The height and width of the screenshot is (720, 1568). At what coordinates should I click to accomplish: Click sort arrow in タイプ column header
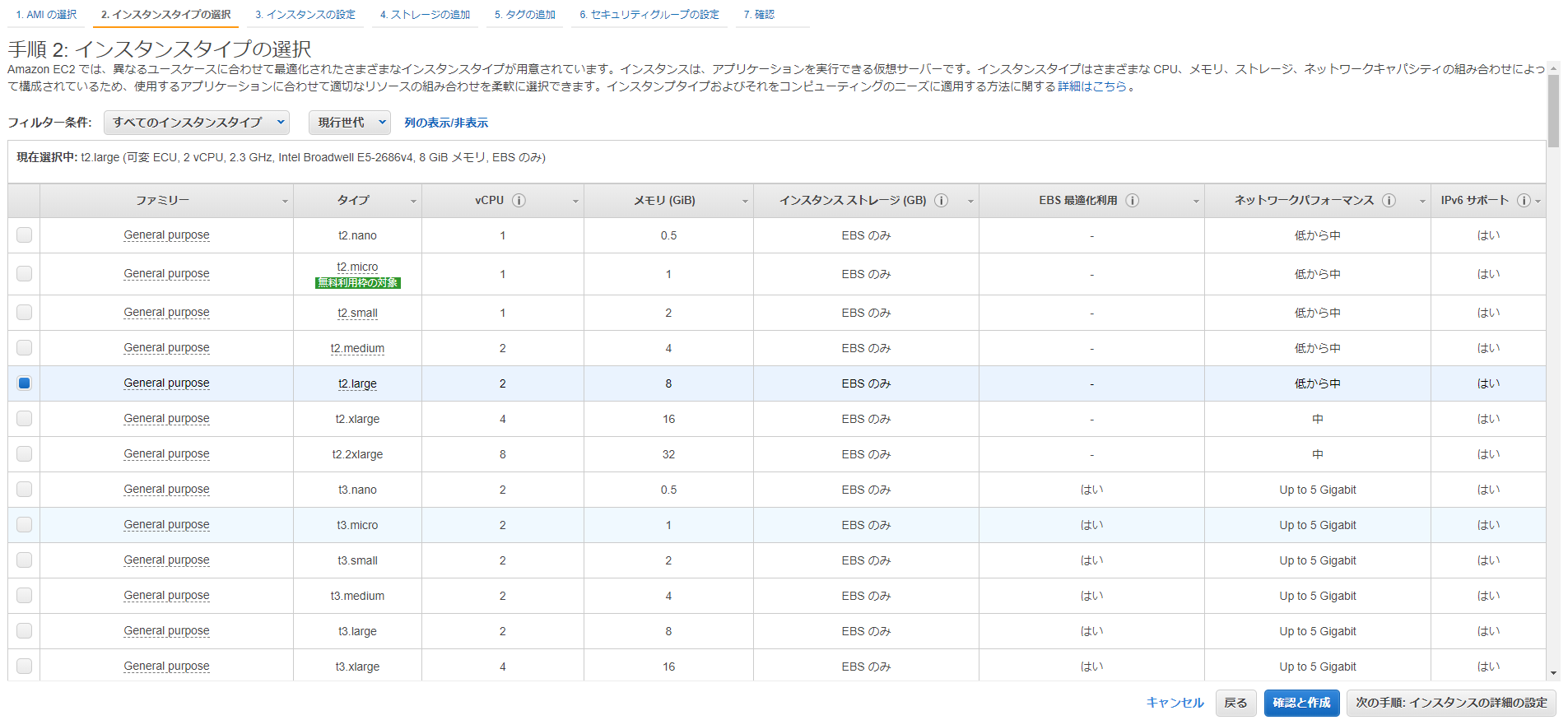(x=413, y=202)
